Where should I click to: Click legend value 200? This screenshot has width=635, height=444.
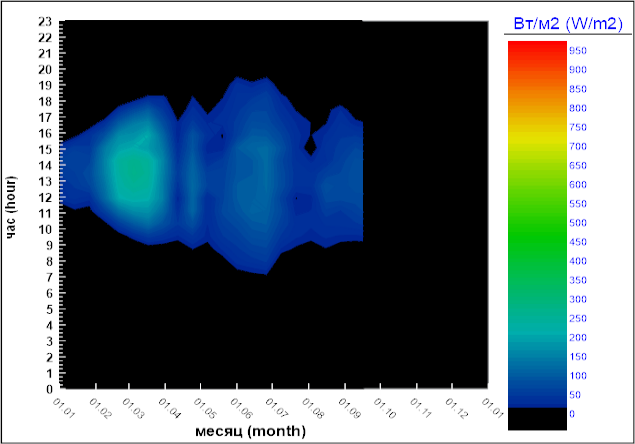[578, 337]
